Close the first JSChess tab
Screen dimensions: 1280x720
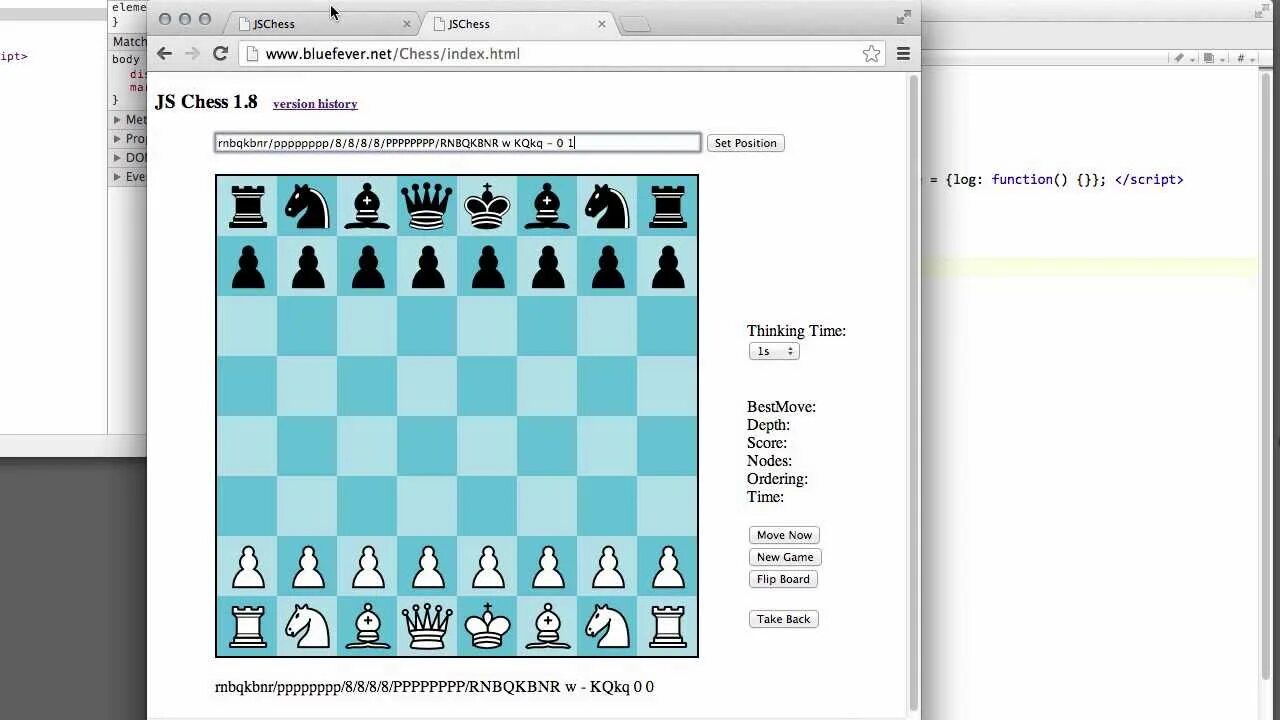point(407,24)
